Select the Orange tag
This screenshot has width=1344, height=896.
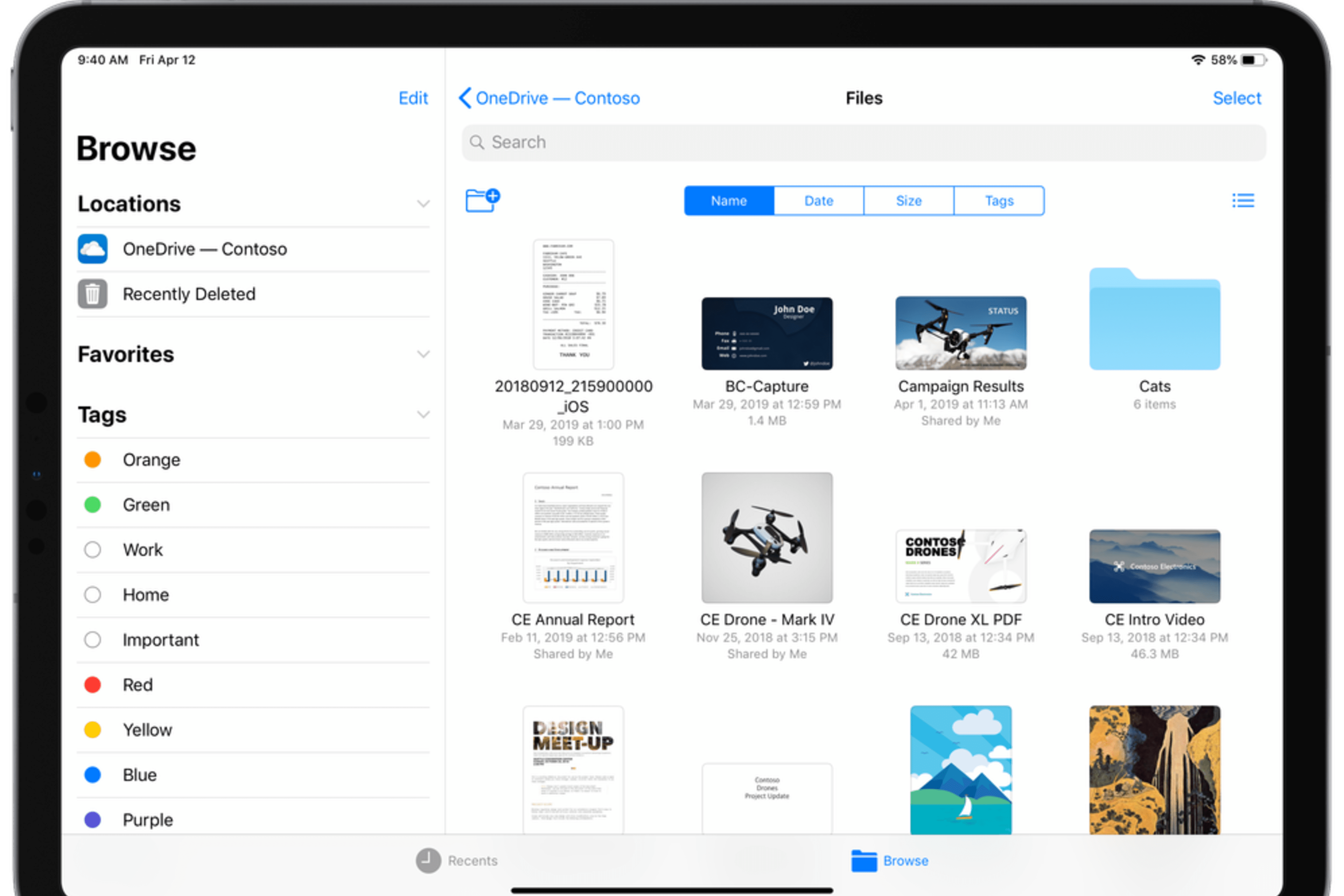tap(253, 460)
